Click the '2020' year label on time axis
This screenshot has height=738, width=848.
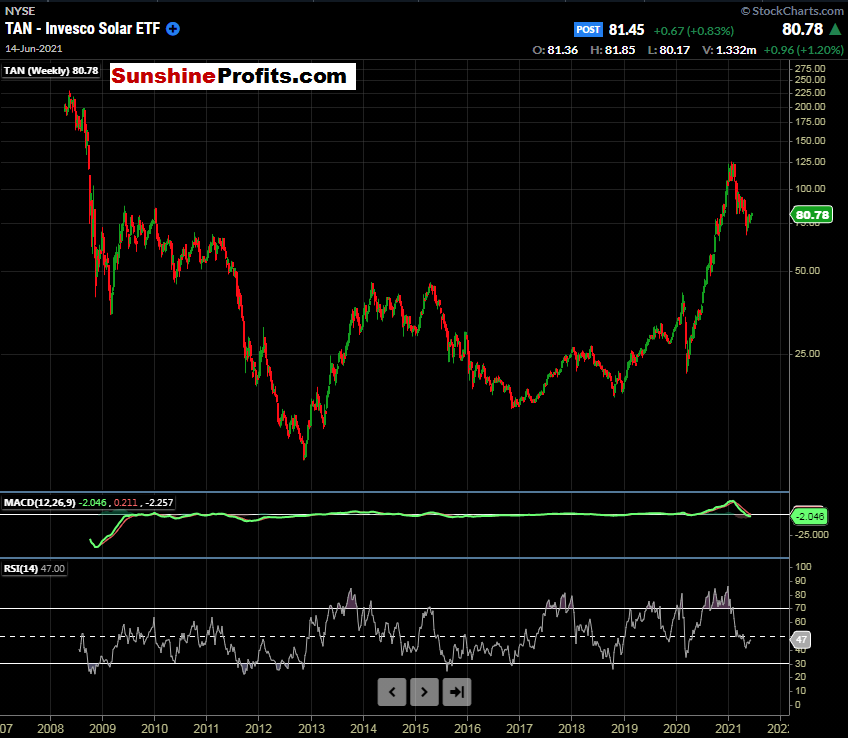(677, 729)
